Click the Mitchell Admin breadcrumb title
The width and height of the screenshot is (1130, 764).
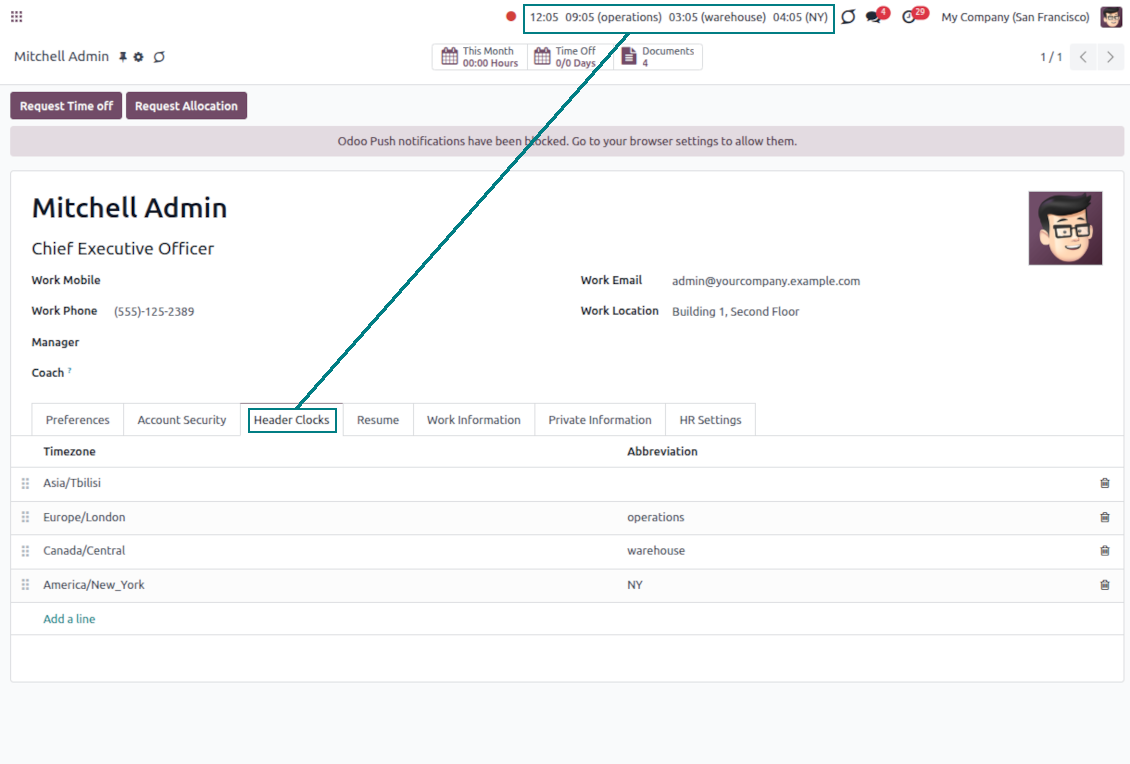(61, 56)
